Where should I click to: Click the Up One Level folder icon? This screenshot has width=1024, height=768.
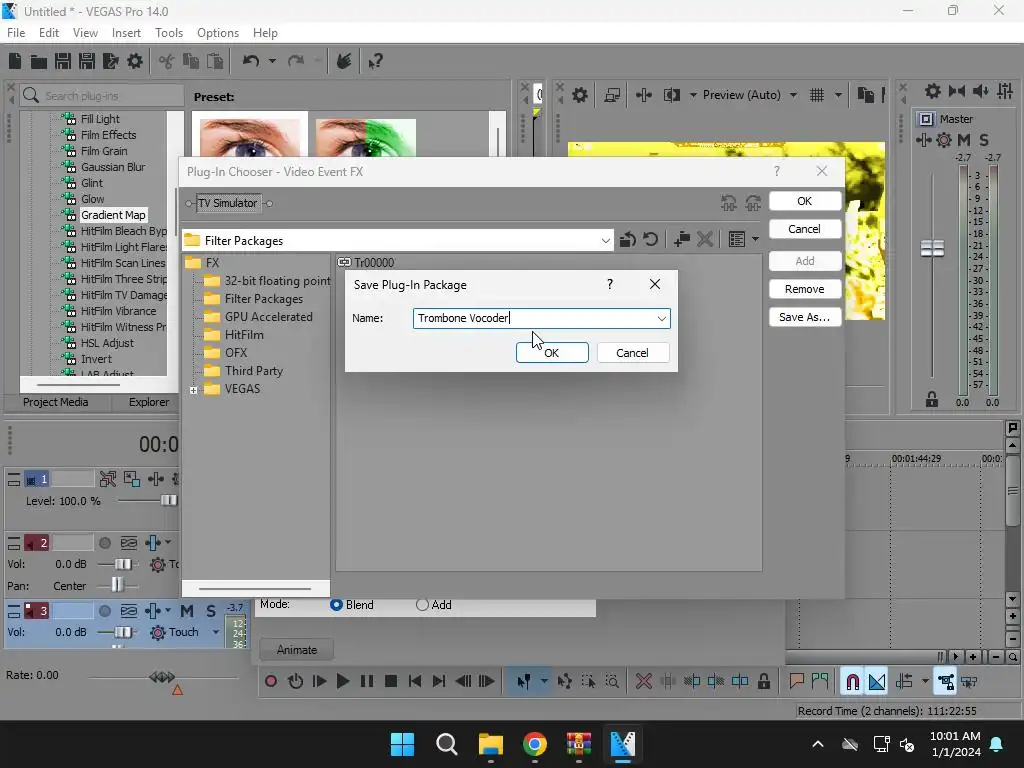point(628,240)
